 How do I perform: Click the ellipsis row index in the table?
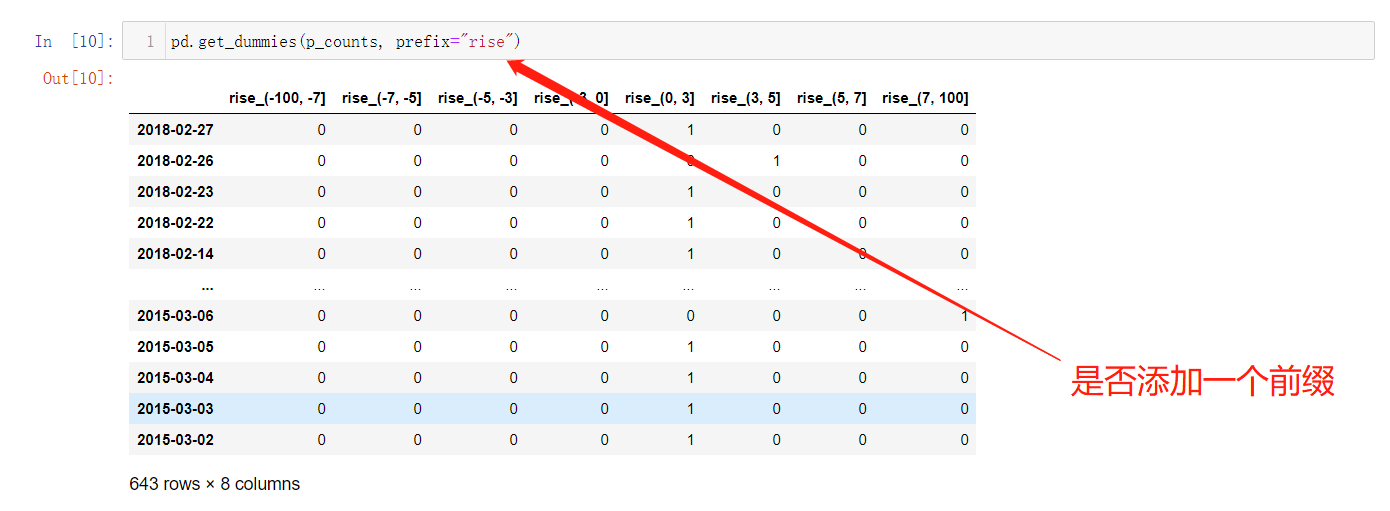207,286
